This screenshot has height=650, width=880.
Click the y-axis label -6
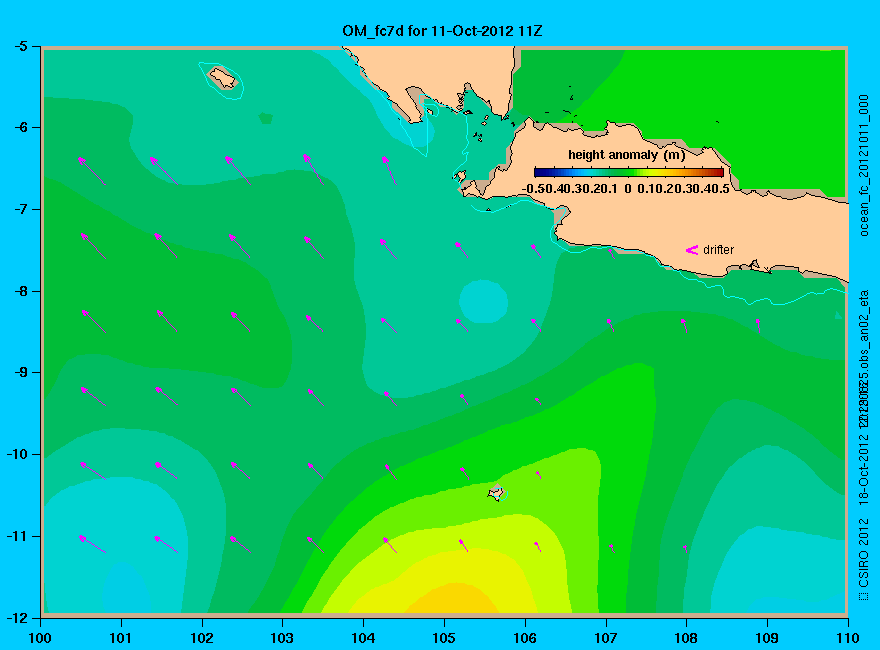[x=20, y=127]
